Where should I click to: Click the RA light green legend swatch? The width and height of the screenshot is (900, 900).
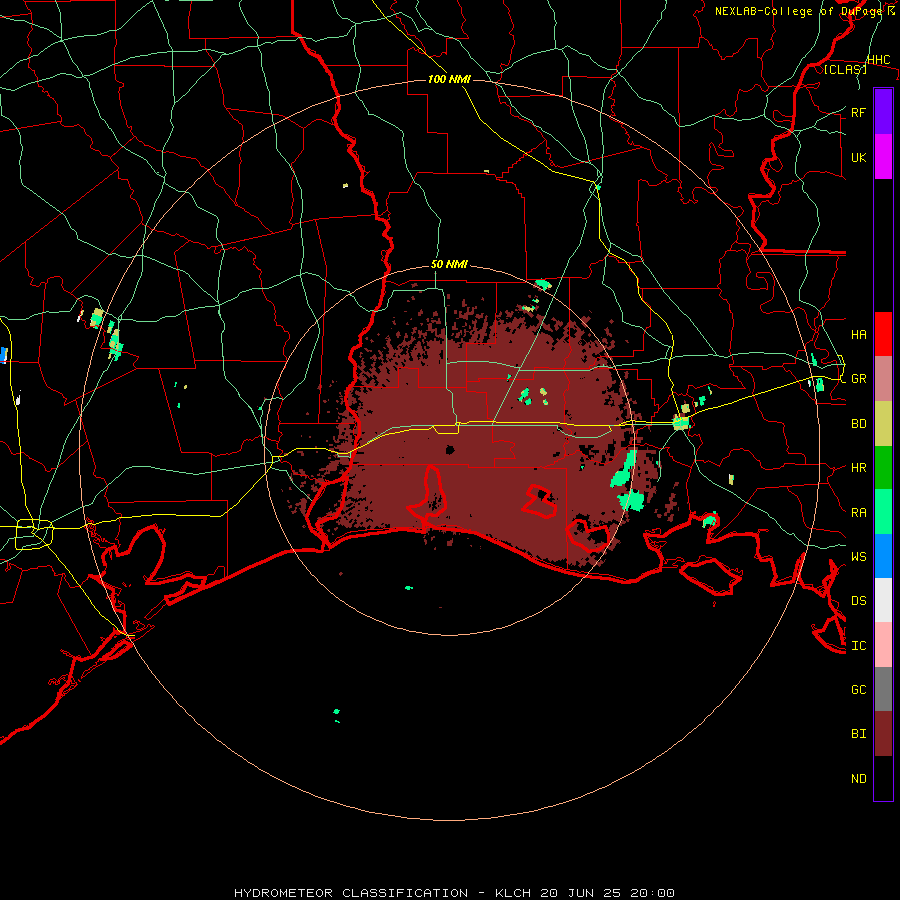pos(883,512)
